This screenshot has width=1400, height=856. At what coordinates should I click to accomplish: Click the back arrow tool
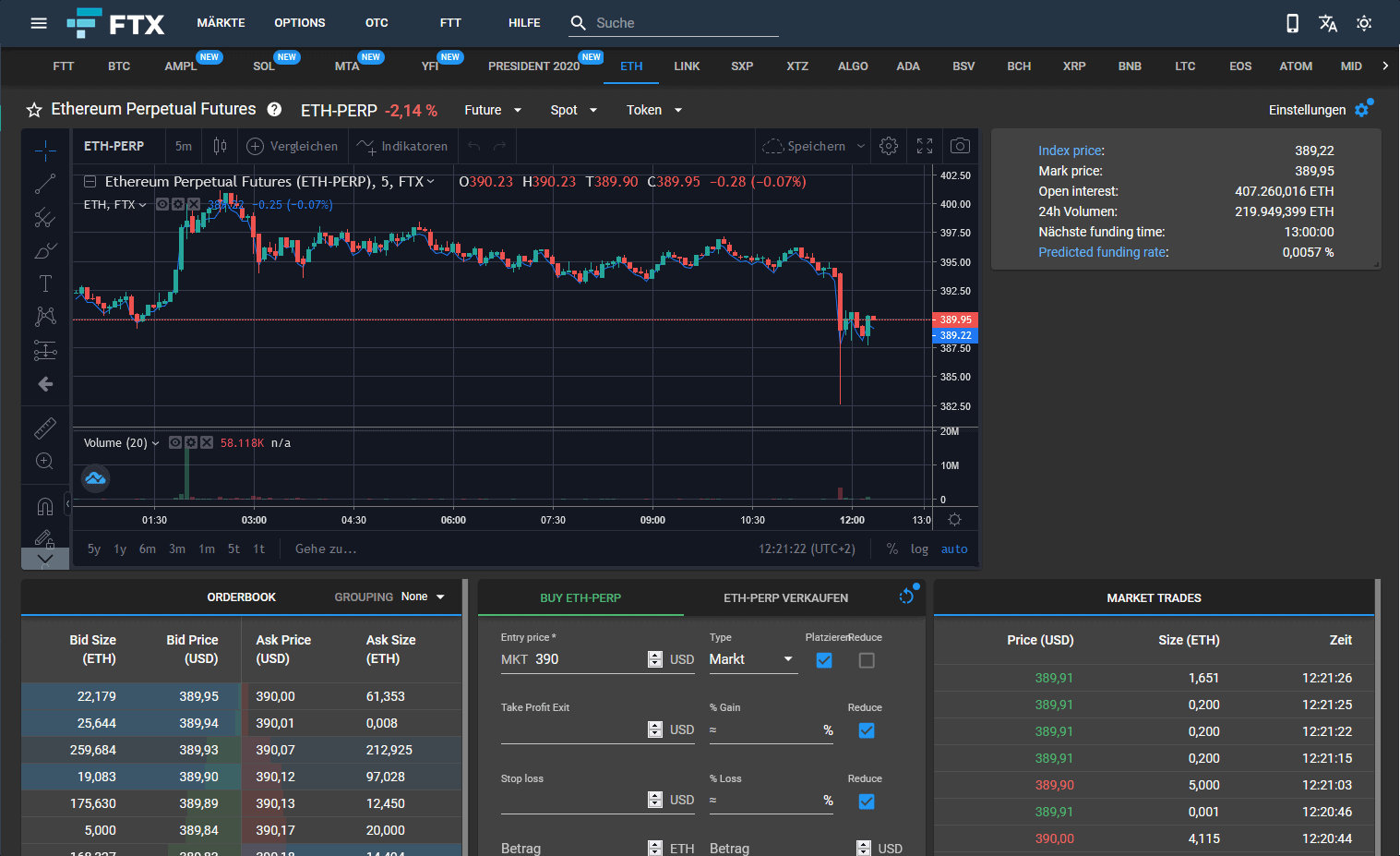click(x=45, y=383)
